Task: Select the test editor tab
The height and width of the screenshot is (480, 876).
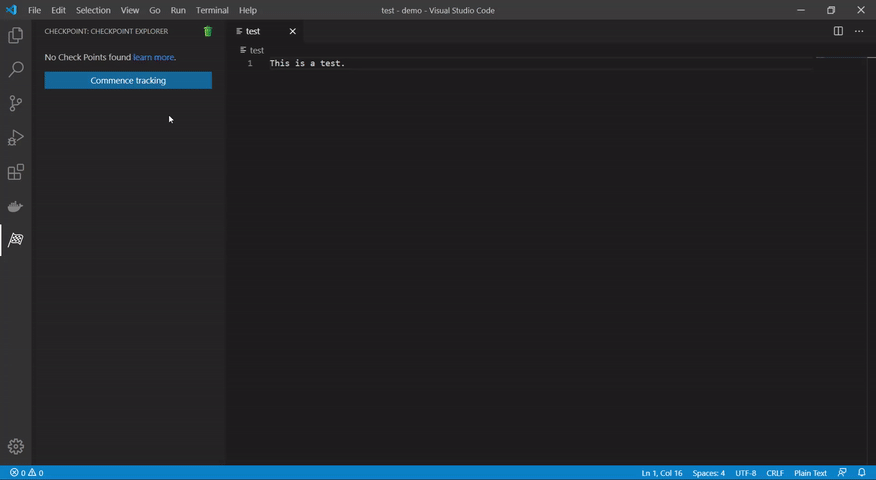Action: tap(266, 31)
